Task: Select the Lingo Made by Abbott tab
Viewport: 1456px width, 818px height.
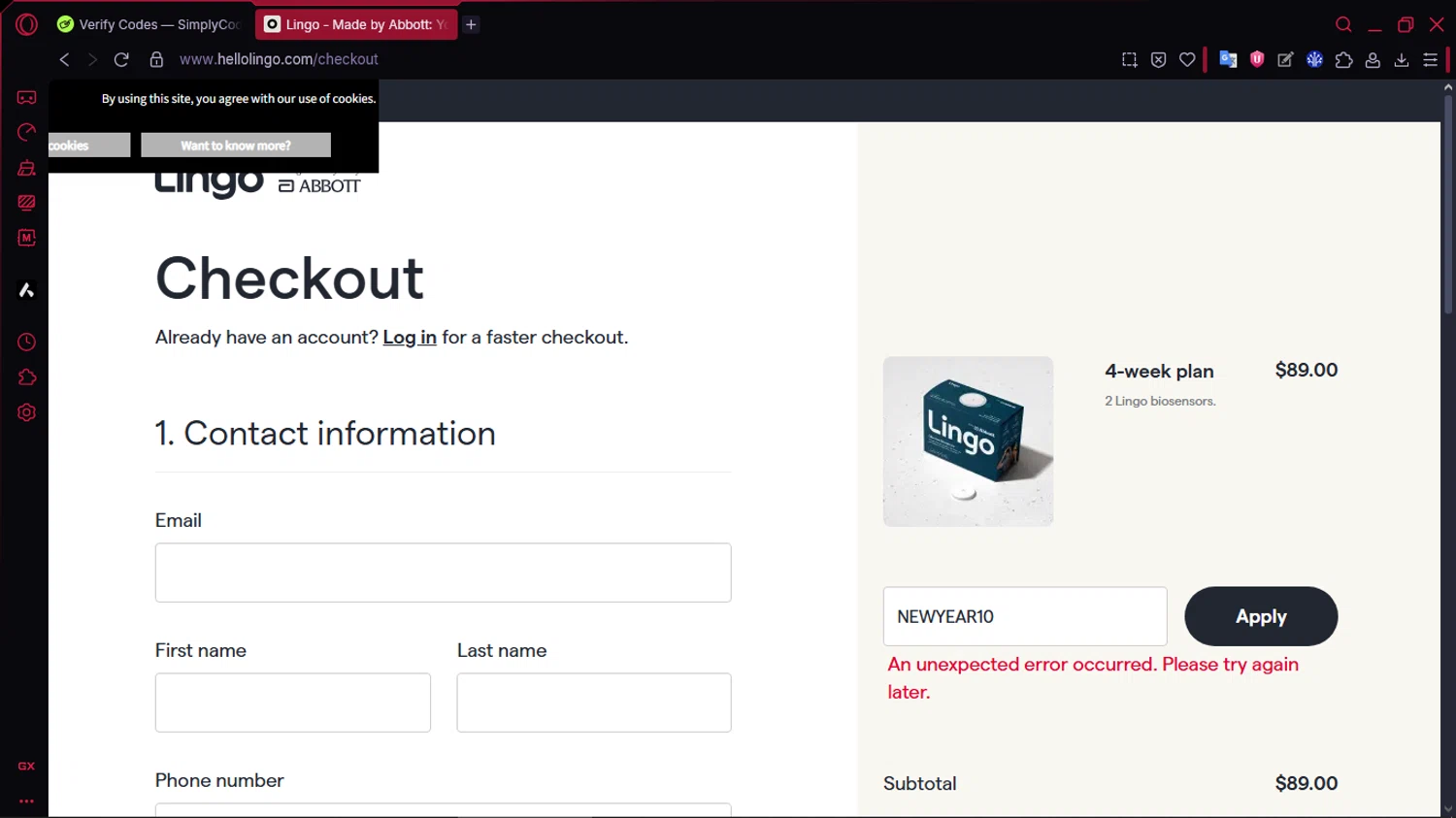Action: click(x=355, y=24)
